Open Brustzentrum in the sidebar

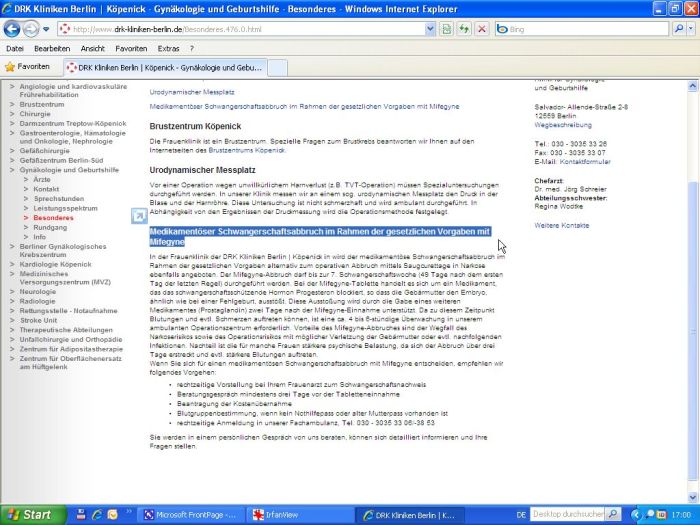click(x=42, y=104)
